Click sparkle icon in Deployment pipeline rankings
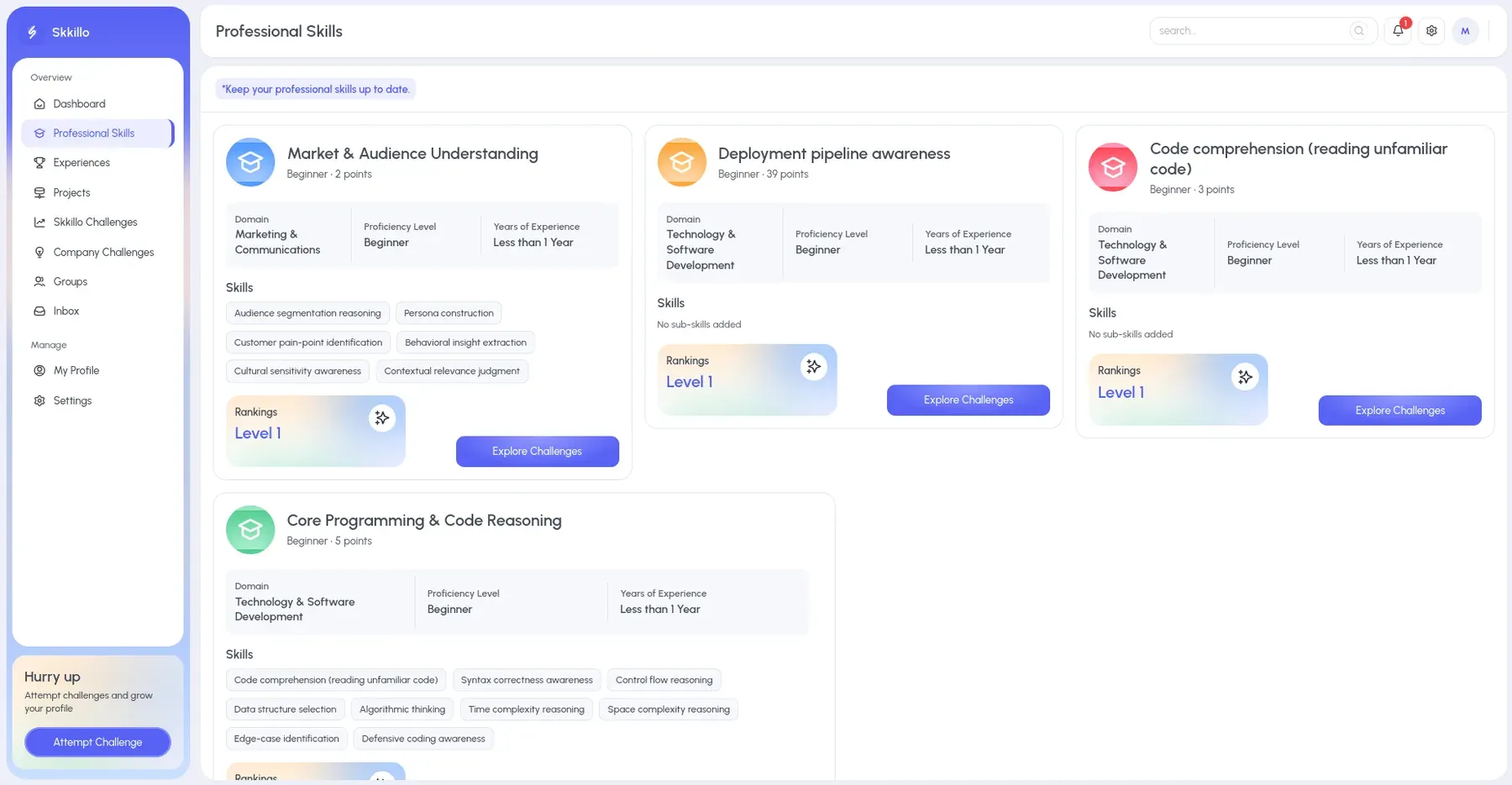The image size is (1512, 785). (813, 366)
